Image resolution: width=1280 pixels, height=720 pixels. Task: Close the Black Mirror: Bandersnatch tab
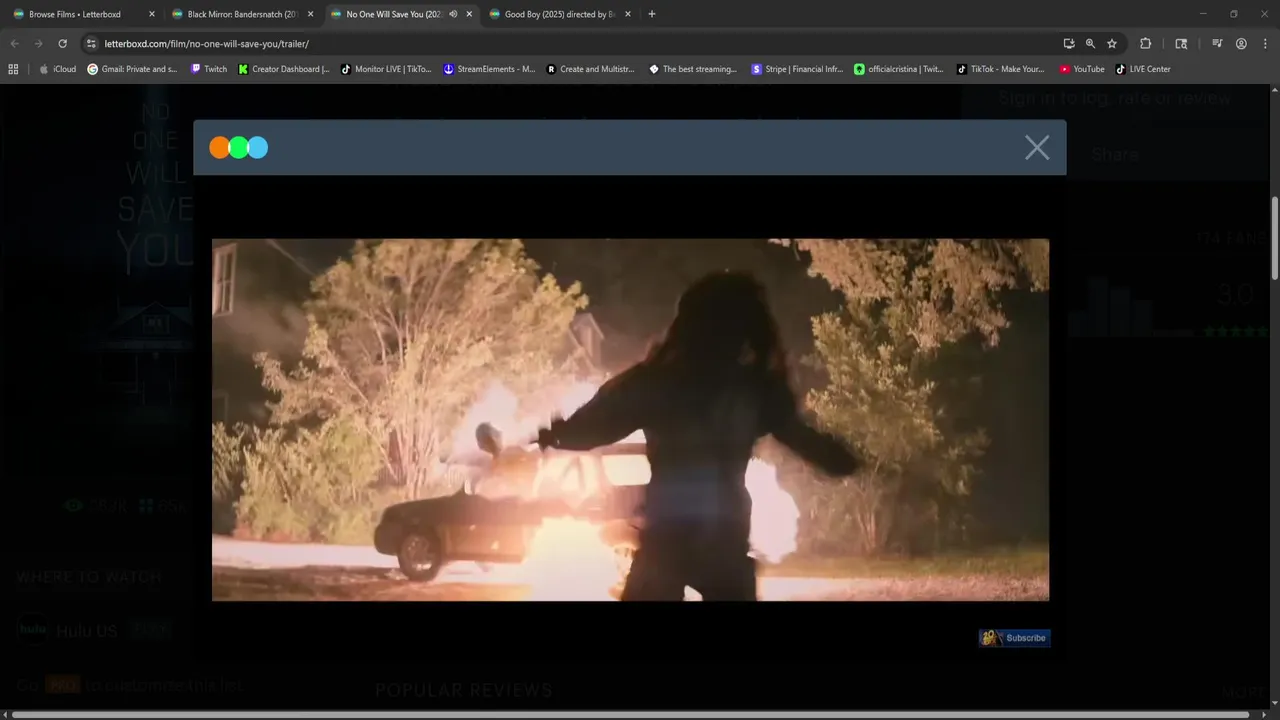[311, 14]
